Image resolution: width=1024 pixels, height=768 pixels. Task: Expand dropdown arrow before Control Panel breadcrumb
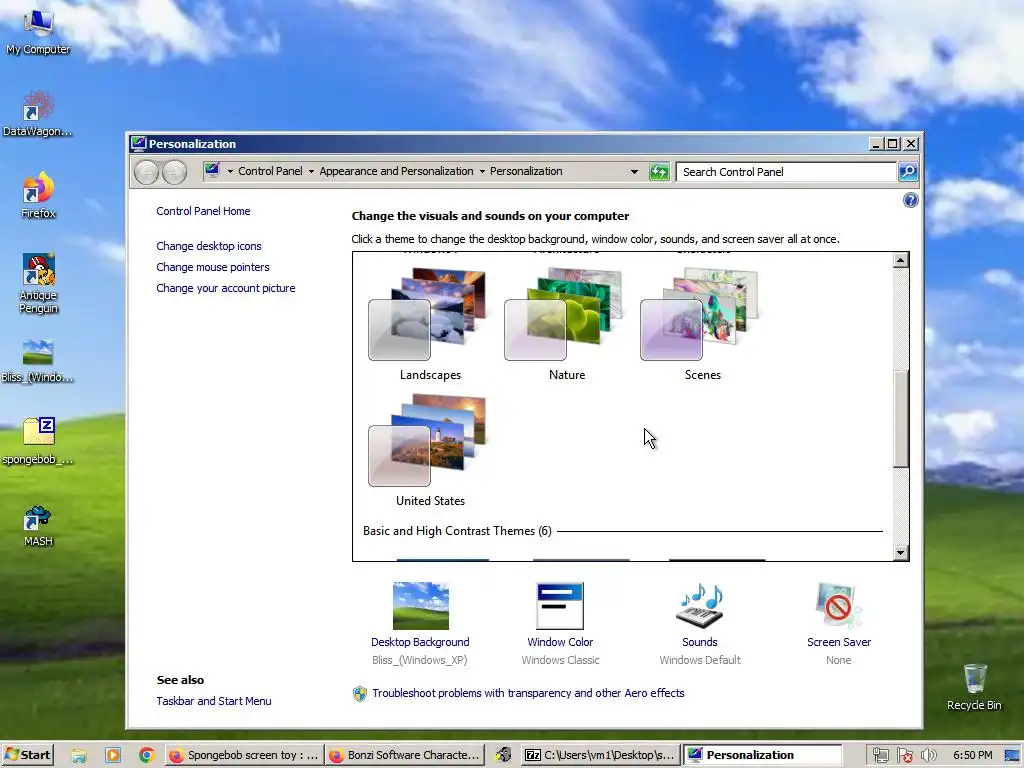click(230, 172)
